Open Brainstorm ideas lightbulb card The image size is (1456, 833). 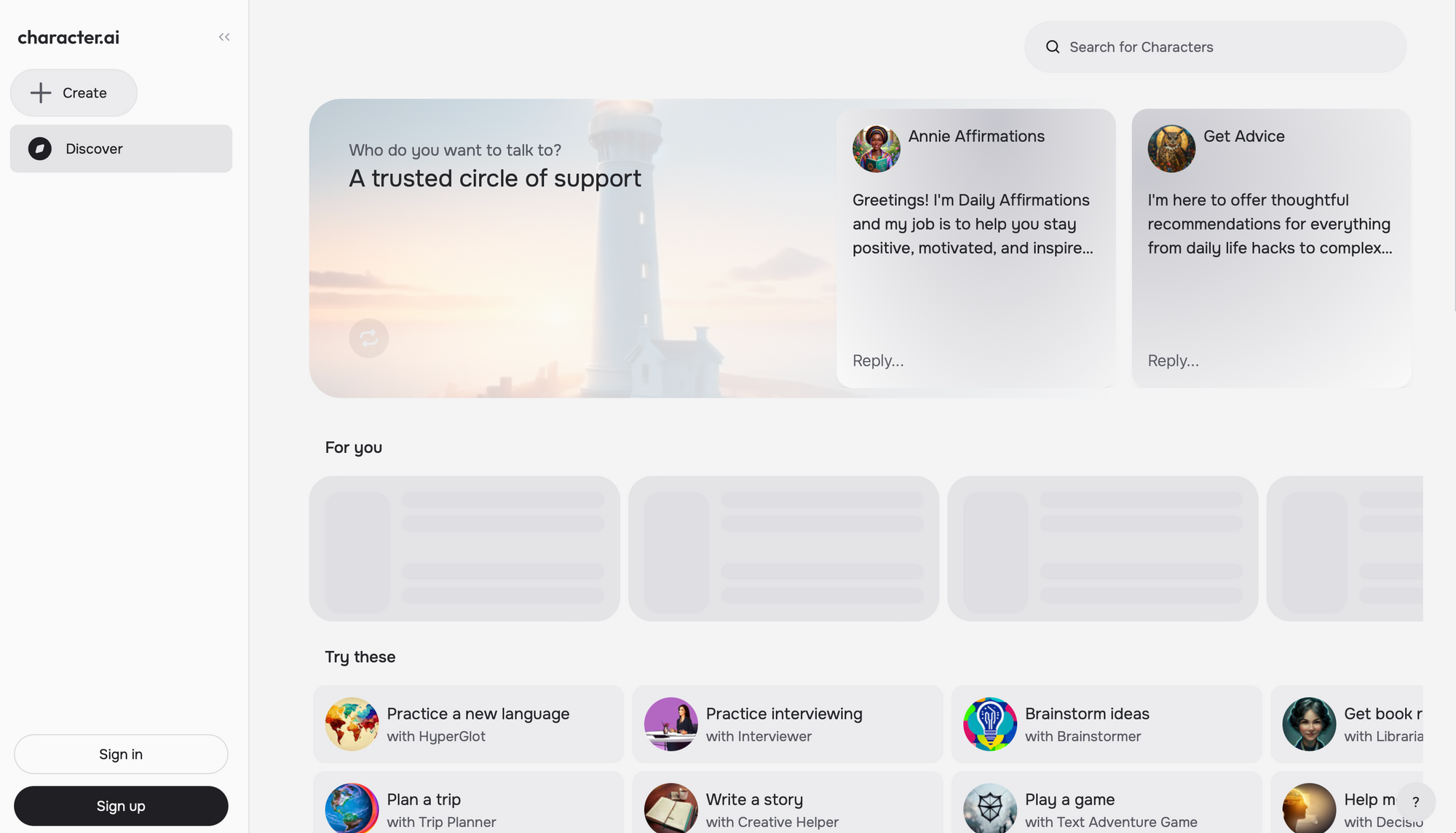[x=1106, y=724]
